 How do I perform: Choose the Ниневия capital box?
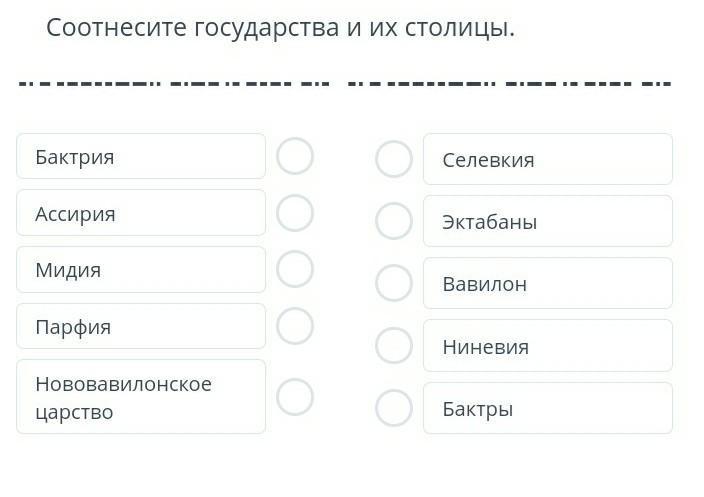pyautogui.click(x=547, y=346)
